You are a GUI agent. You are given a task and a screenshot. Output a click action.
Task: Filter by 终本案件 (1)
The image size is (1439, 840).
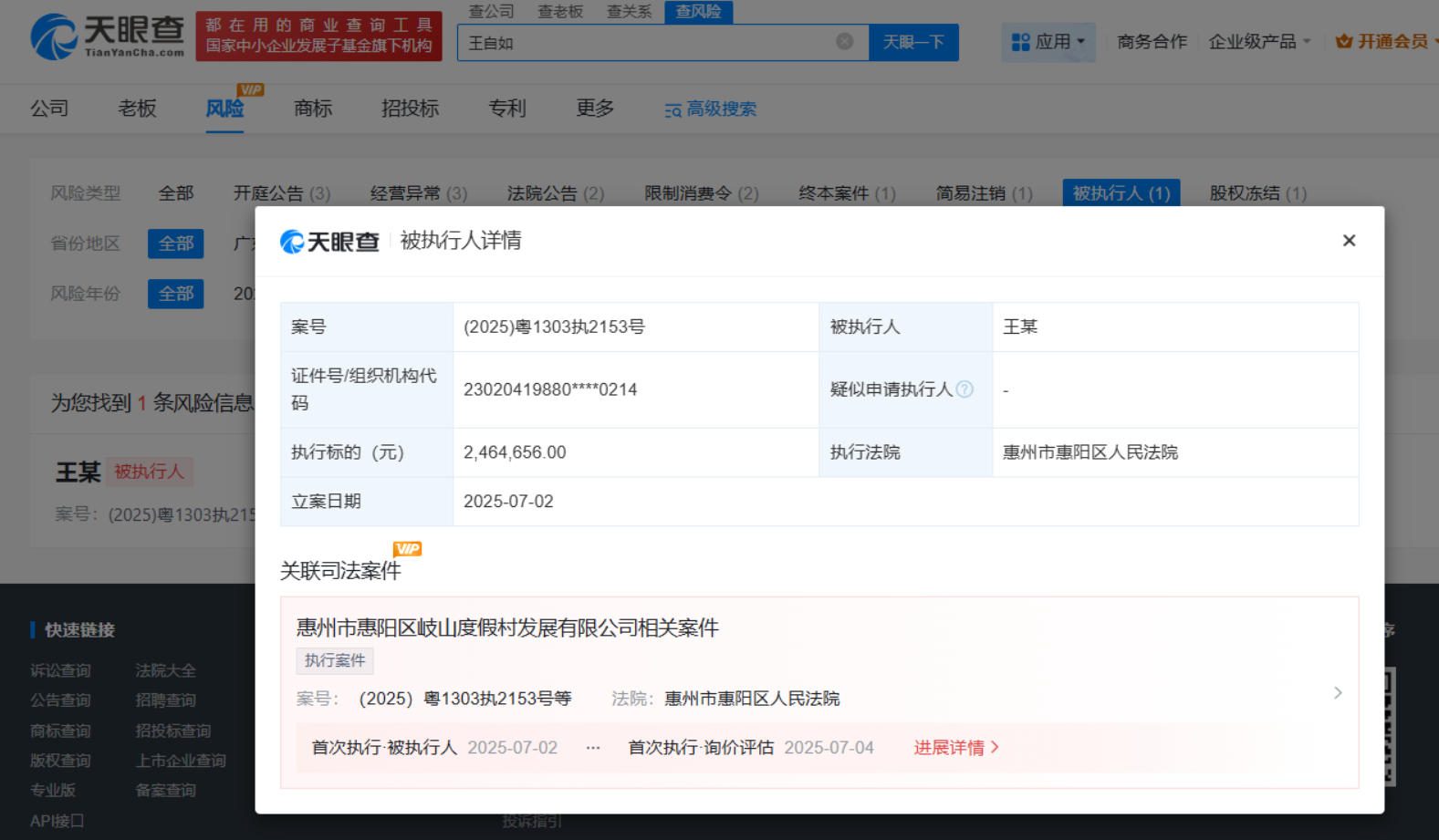coord(847,193)
